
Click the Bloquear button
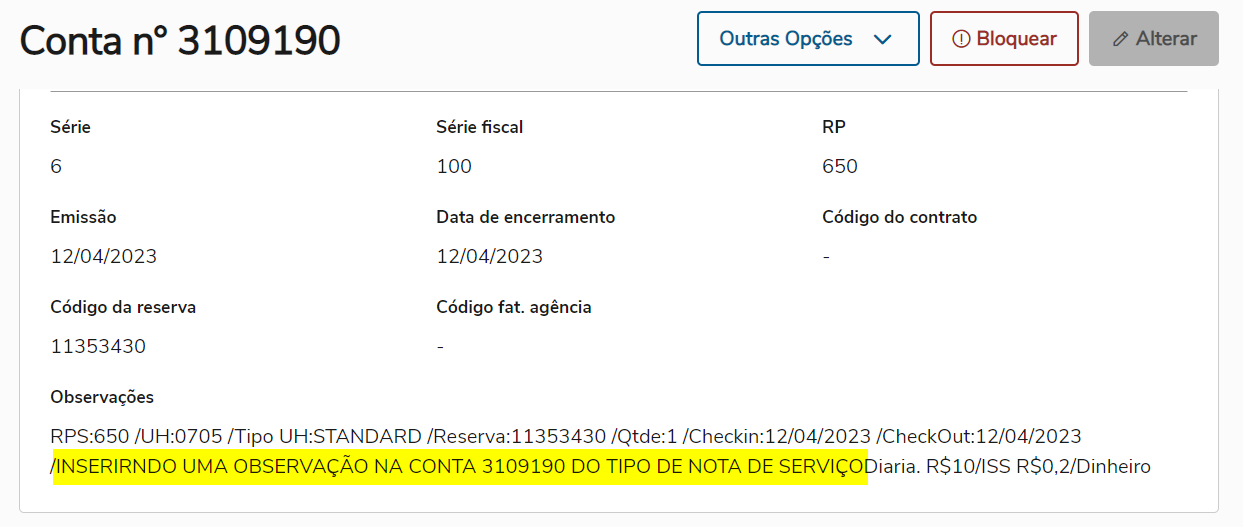click(x=1004, y=39)
